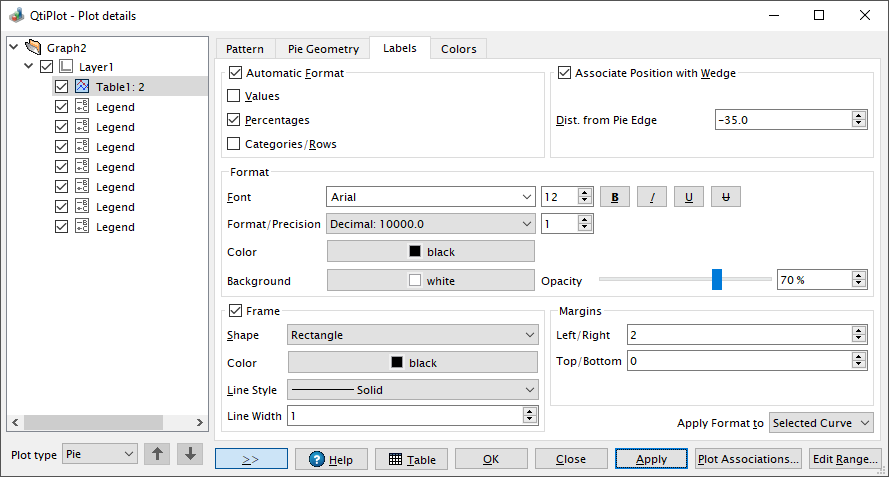Image resolution: width=889 pixels, height=477 pixels.
Task: Toggle the Underline font button
Action: [689, 197]
